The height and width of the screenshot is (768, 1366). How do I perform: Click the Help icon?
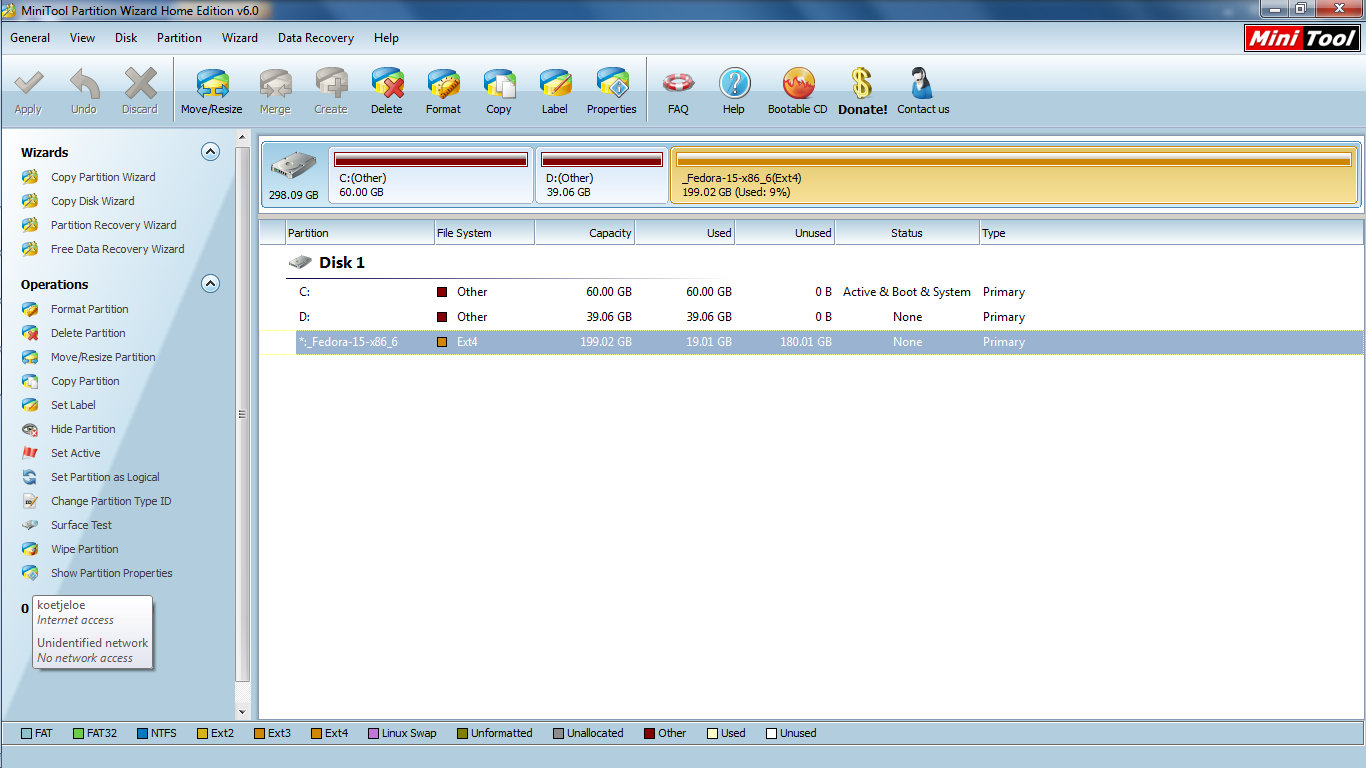[734, 90]
